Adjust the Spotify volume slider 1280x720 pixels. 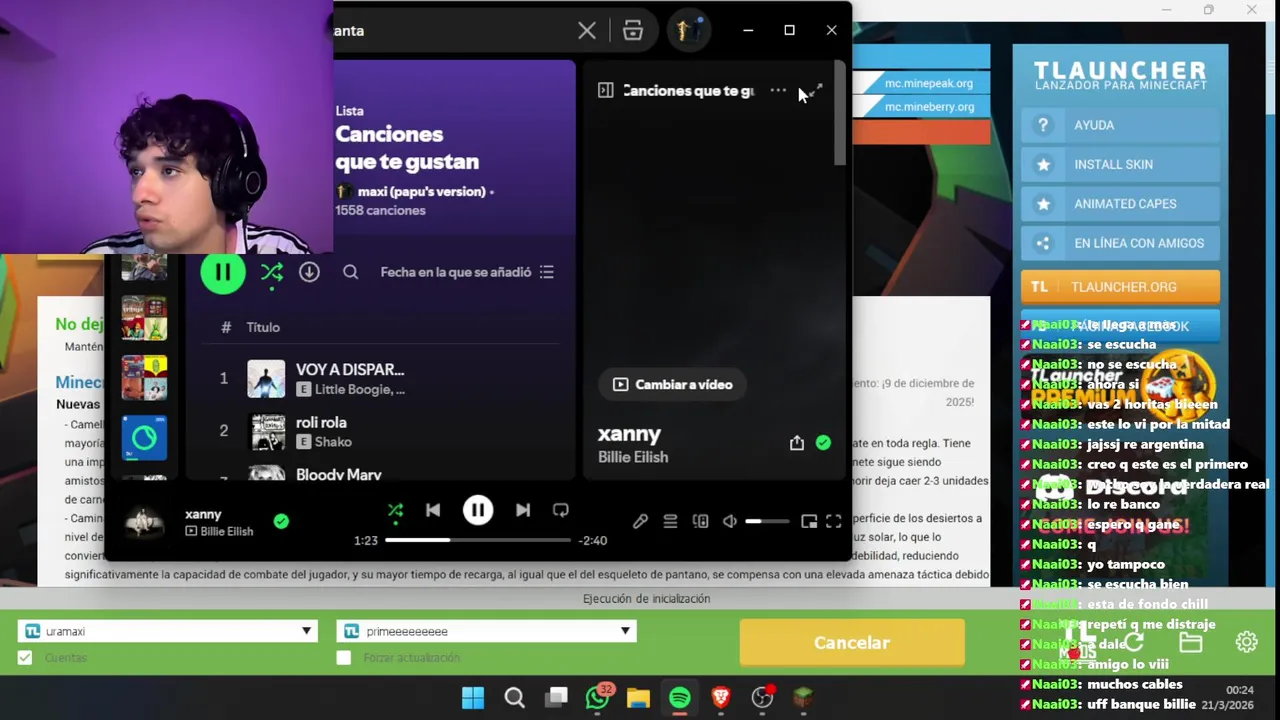coord(767,521)
